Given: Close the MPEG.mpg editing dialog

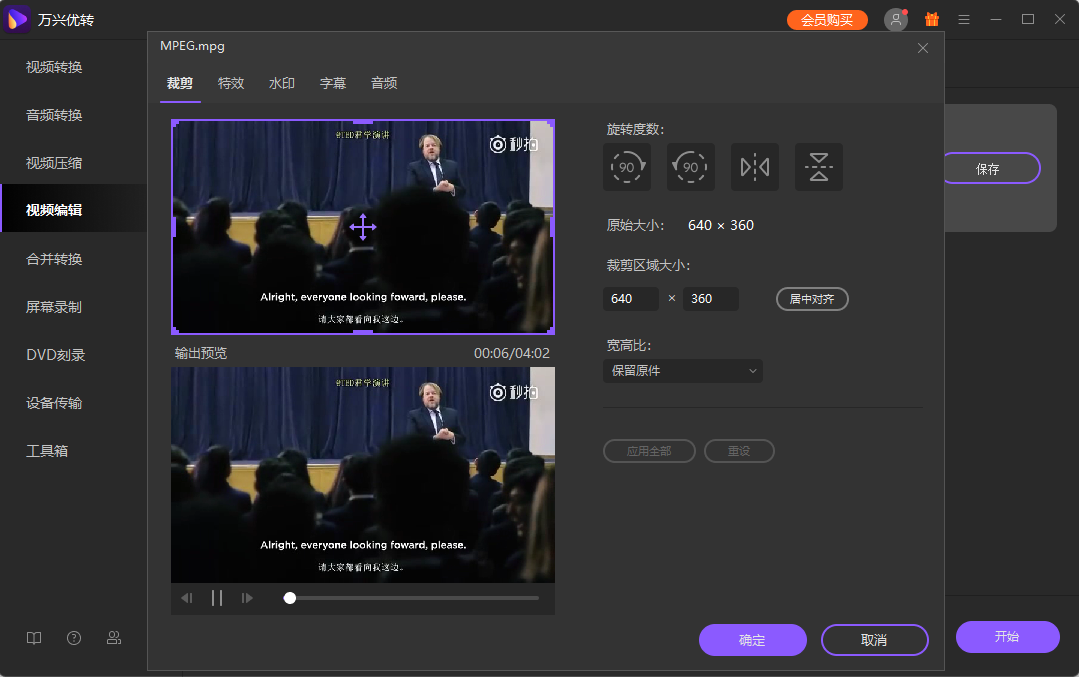Looking at the screenshot, I should coord(923,48).
